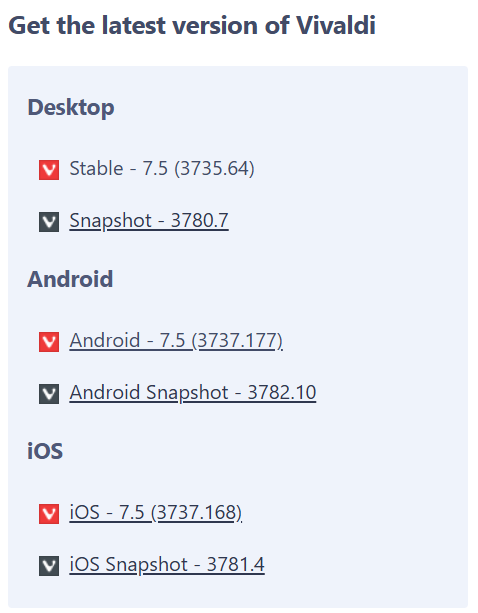Image resolution: width=478 pixels, height=613 pixels.
Task: Click the red Vivaldi icon beside iOS 7.5
Action: (49, 514)
